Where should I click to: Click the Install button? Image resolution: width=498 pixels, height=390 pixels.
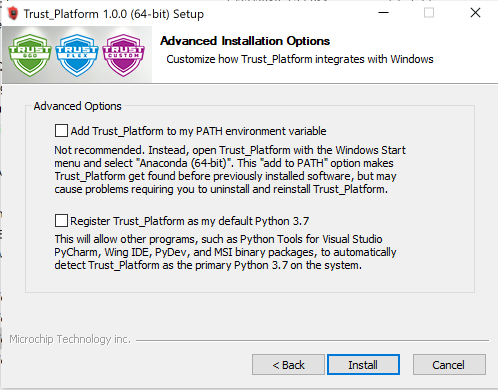pyautogui.click(x=363, y=365)
